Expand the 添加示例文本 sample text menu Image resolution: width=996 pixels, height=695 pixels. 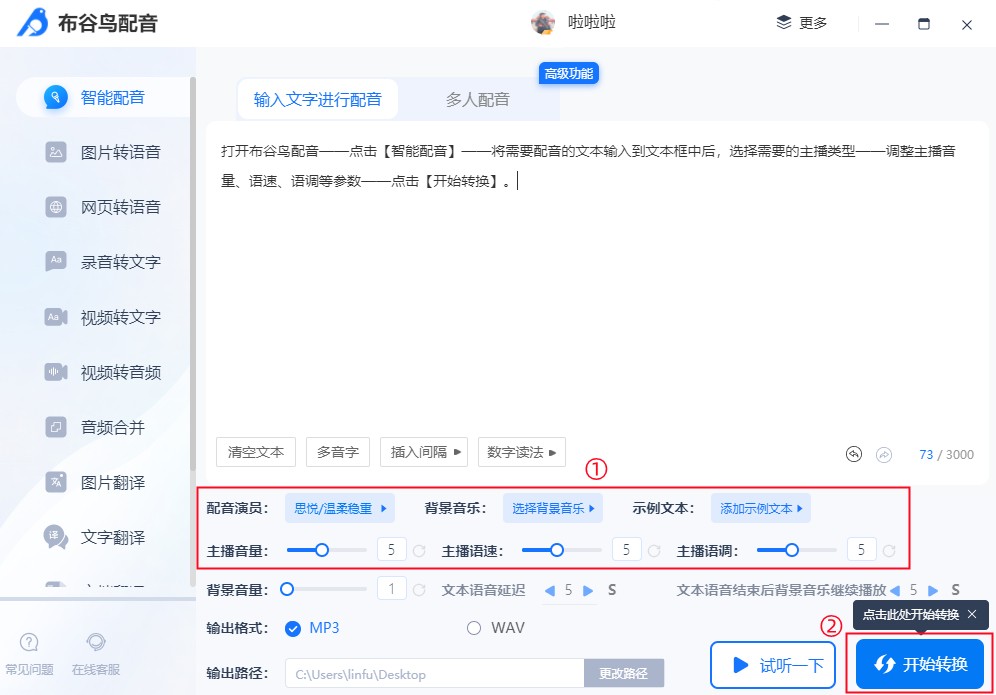[760, 508]
